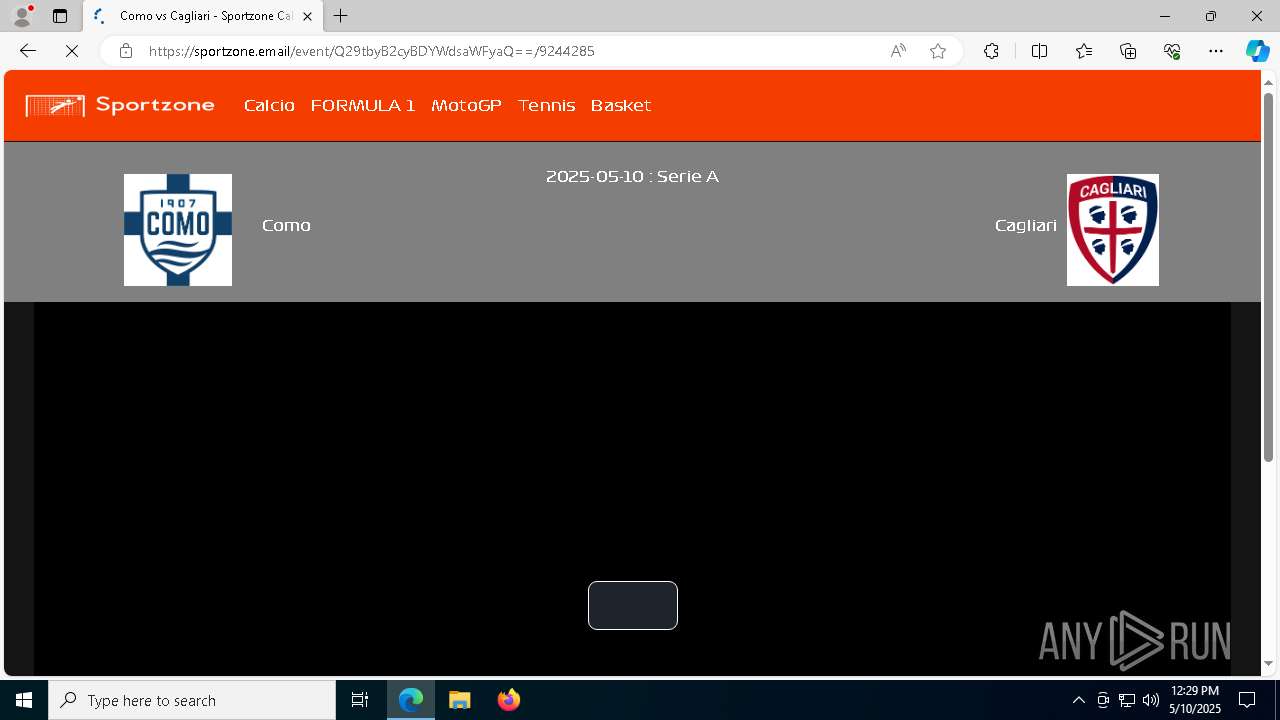
Task: Open the Windows Start menu
Action: pos(24,700)
